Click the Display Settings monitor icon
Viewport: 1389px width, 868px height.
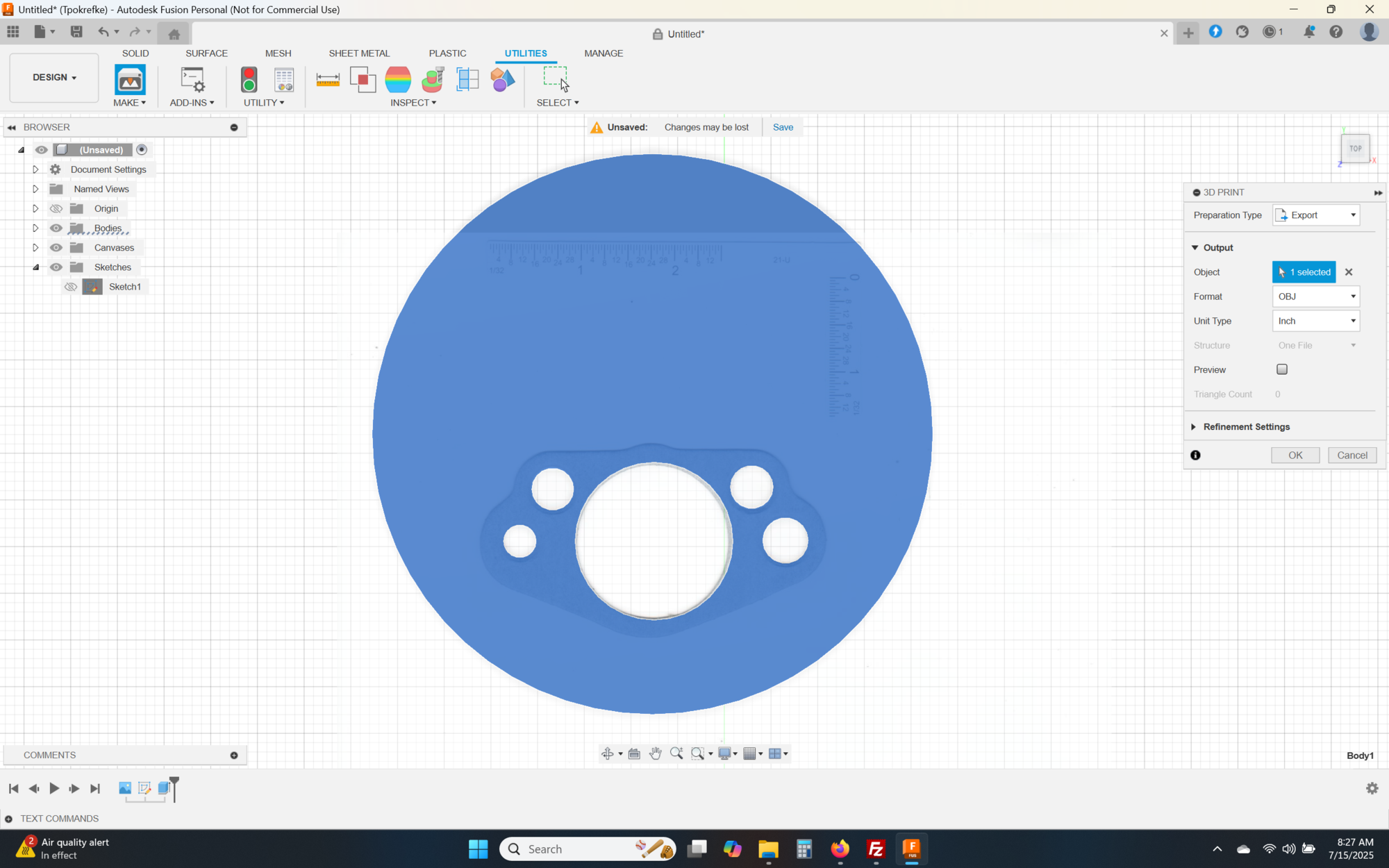click(724, 754)
